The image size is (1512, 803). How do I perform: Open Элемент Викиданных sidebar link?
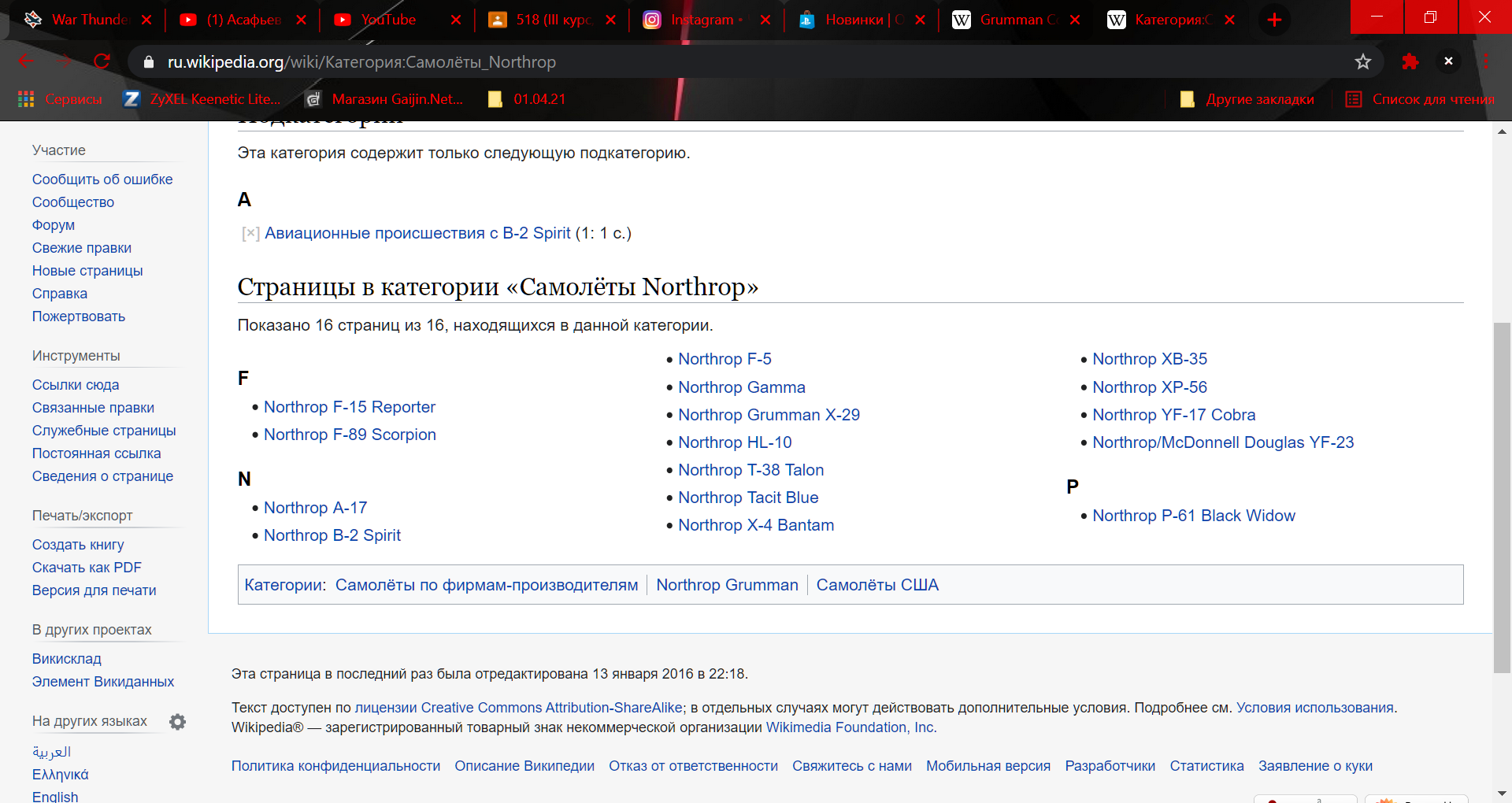(x=103, y=682)
